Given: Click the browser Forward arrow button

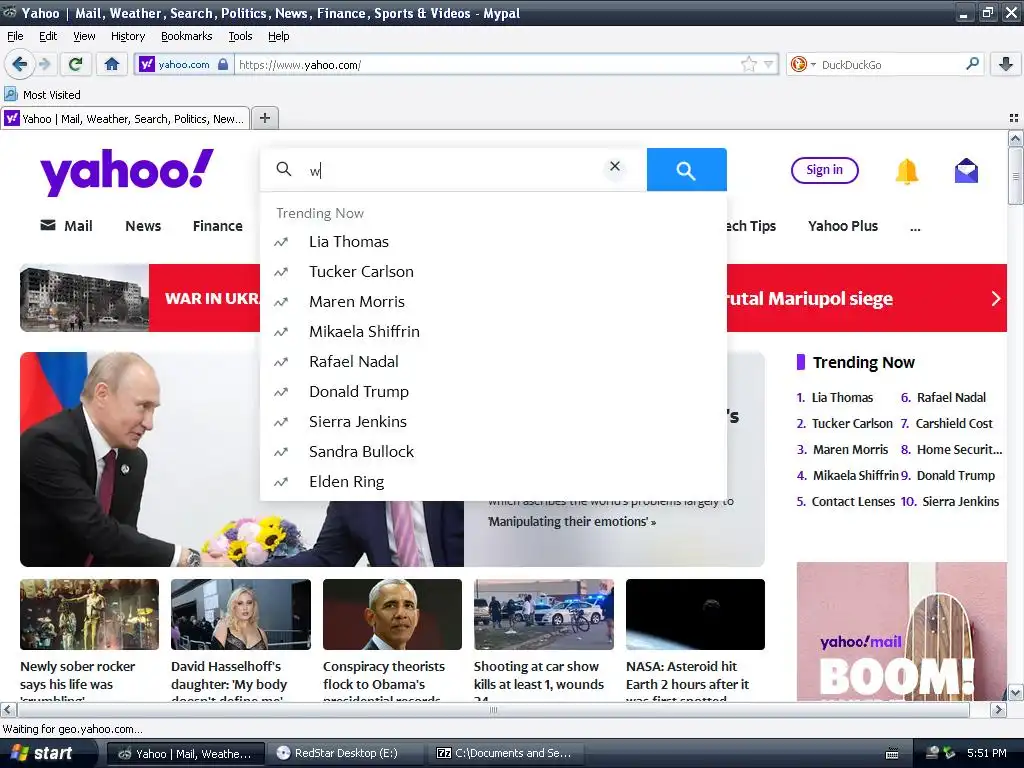Looking at the screenshot, I should (44, 64).
